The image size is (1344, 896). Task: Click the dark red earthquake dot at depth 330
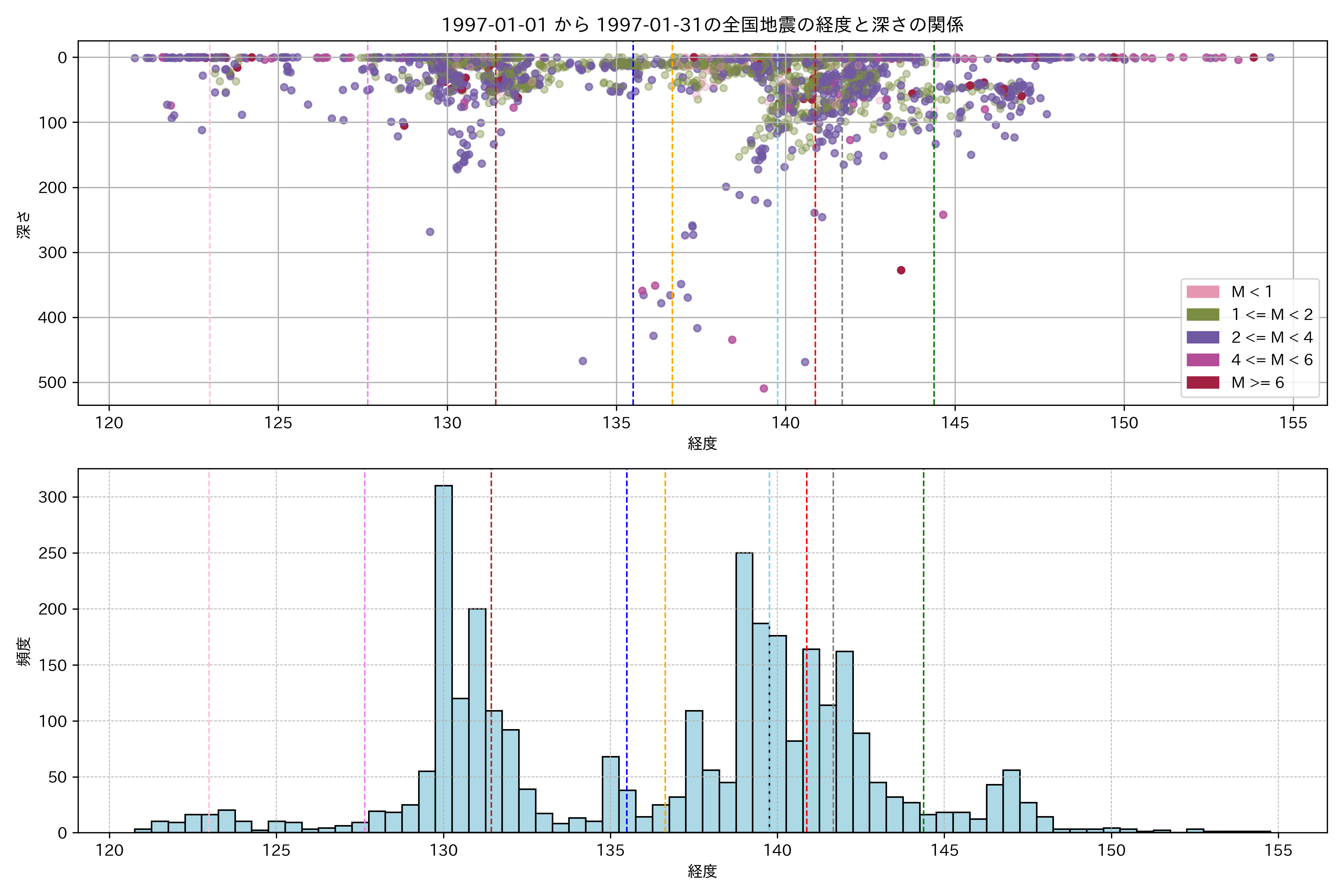point(901,270)
